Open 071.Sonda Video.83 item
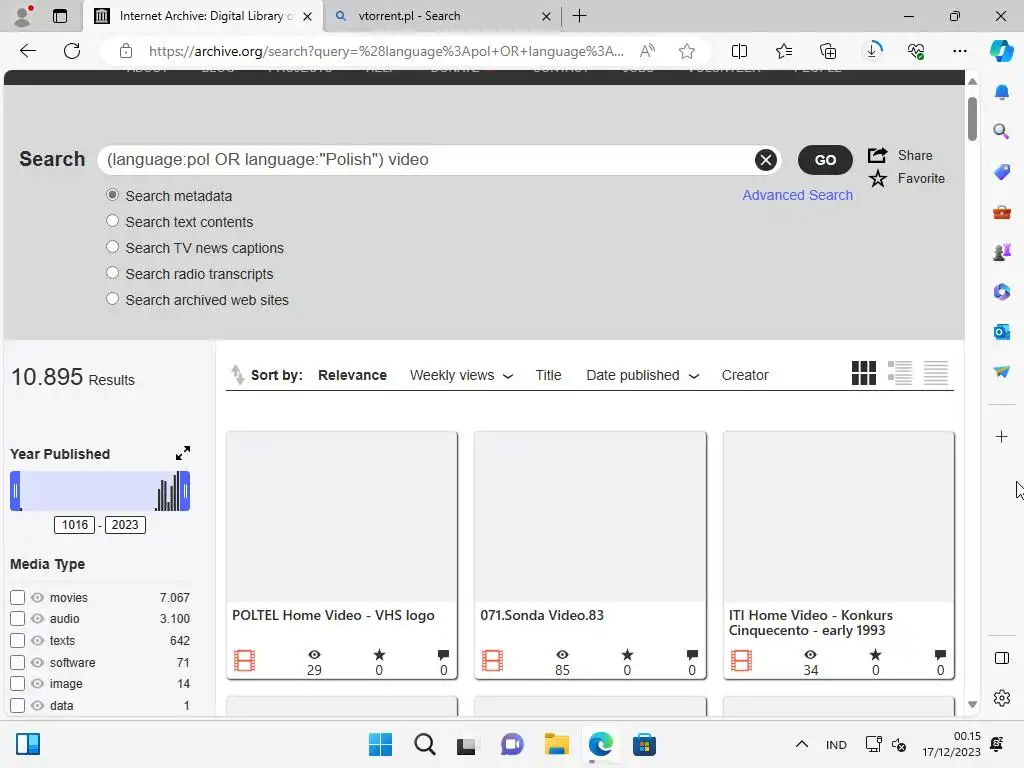The height and width of the screenshot is (768, 1024). point(541,615)
